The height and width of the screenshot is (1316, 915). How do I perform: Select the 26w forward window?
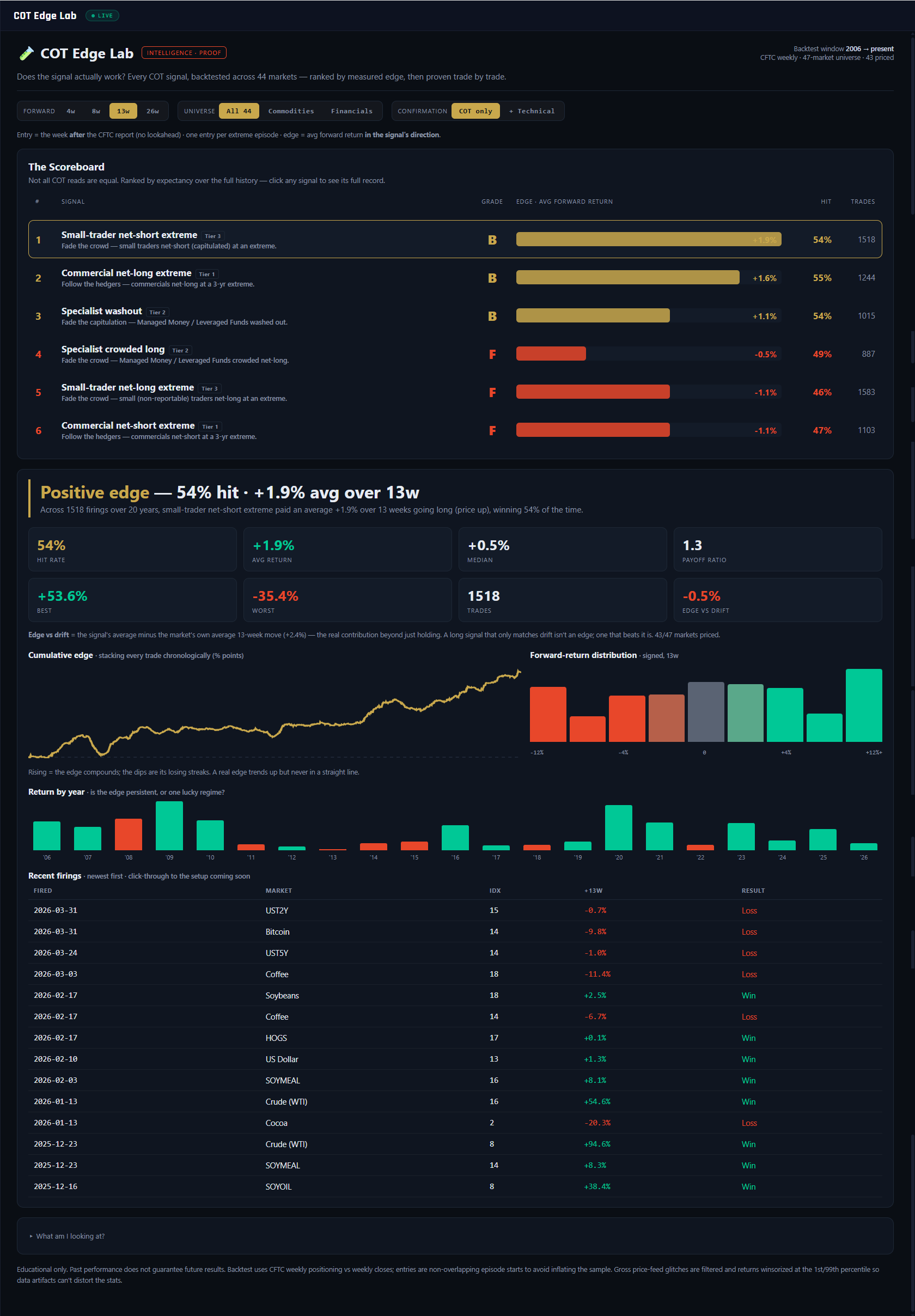152,111
